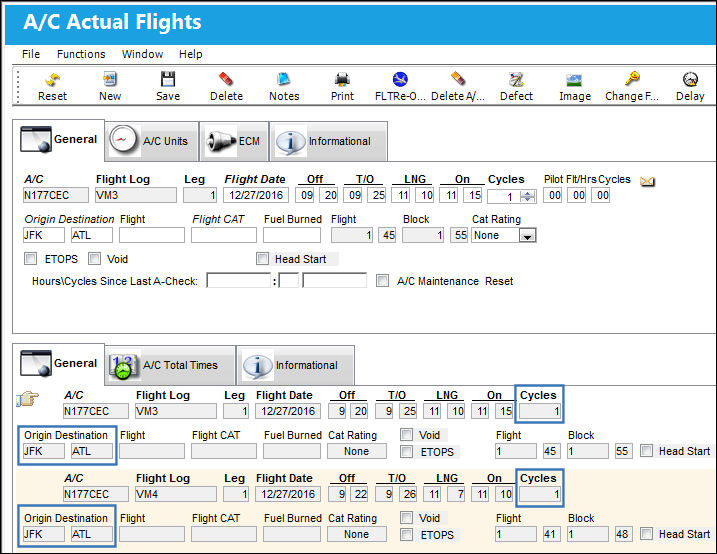
Task: Open lower Informational tab
Action: coord(295,365)
